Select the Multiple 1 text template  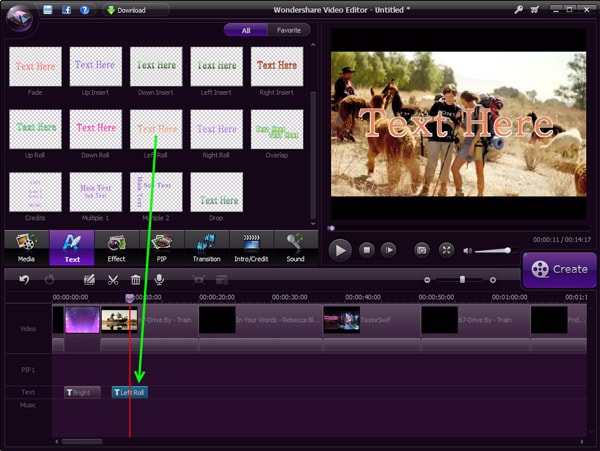tap(96, 192)
